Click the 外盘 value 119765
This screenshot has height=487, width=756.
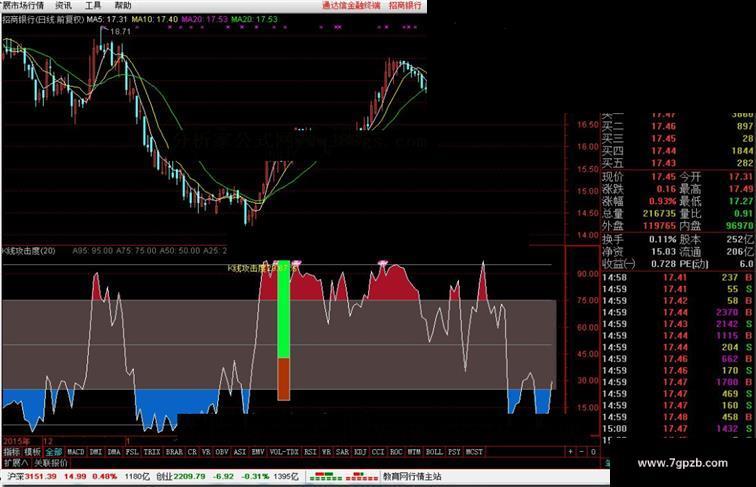coord(659,225)
